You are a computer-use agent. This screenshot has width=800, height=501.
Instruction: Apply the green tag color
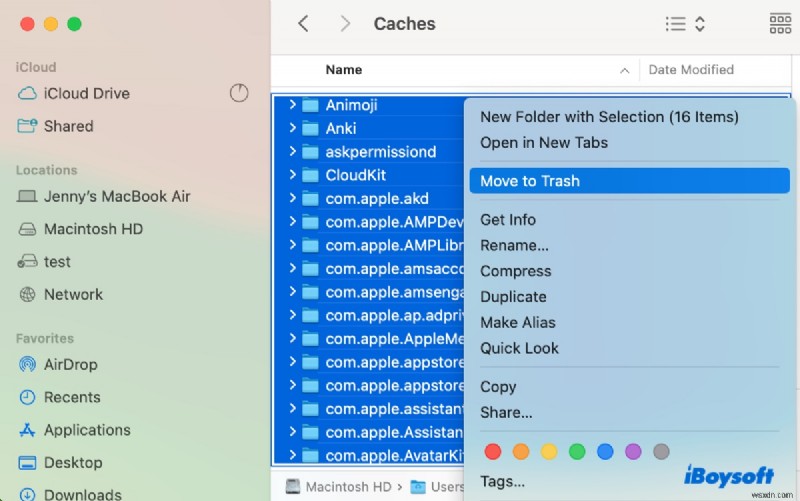pos(577,452)
